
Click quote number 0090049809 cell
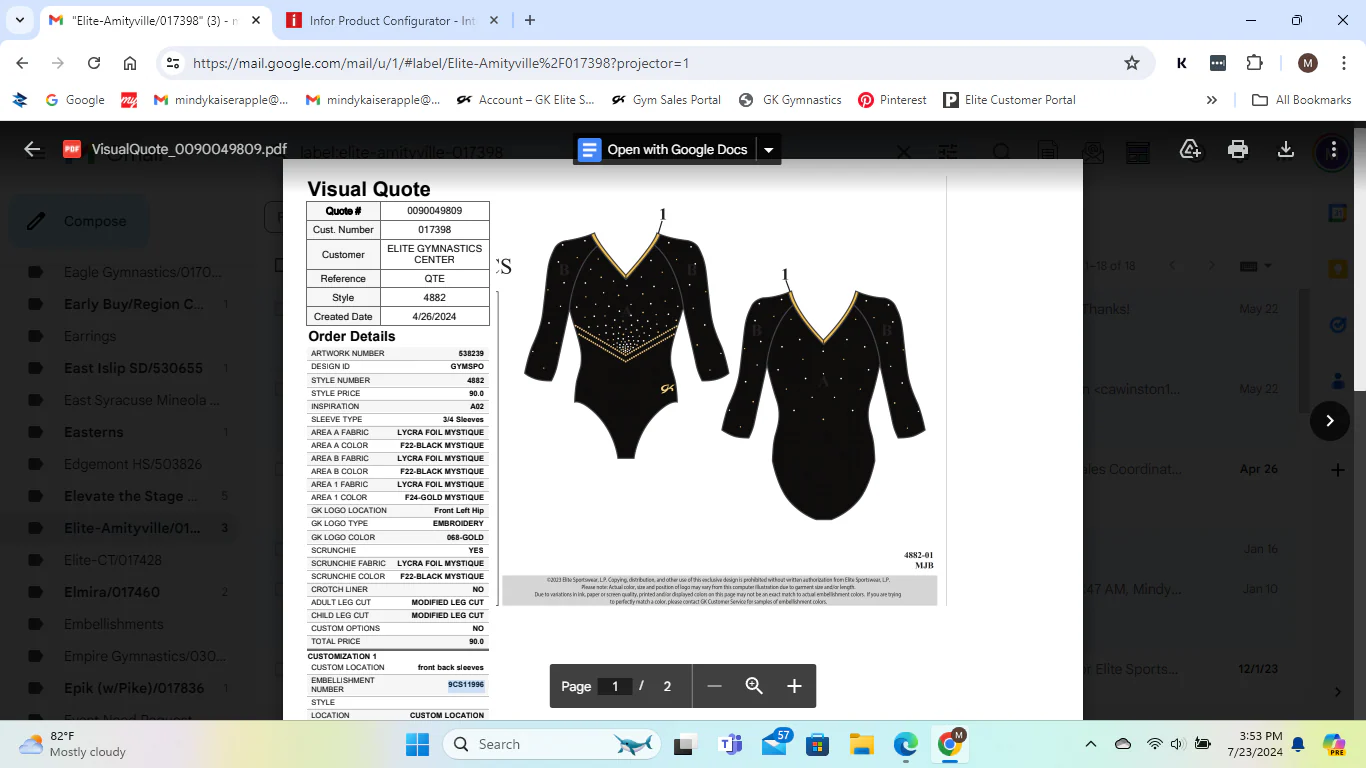pyautogui.click(x=435, y=211)
